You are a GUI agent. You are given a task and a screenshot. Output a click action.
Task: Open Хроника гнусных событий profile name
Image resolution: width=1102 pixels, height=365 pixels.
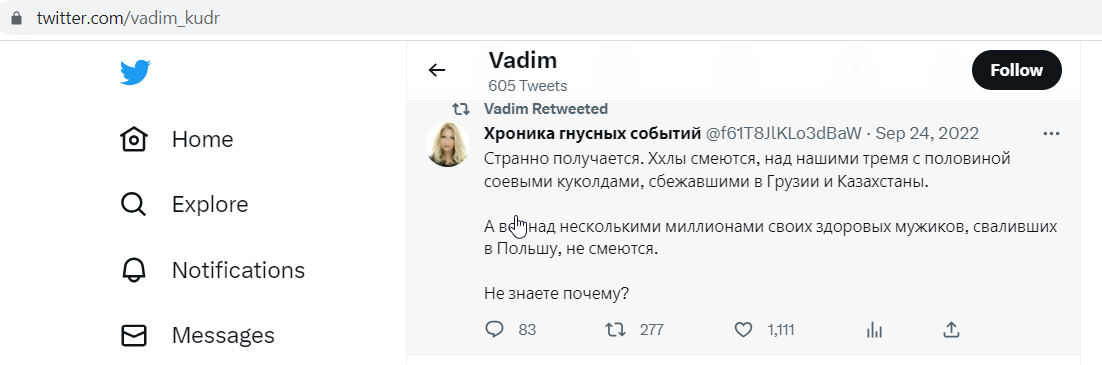click(x=592, y=134)
